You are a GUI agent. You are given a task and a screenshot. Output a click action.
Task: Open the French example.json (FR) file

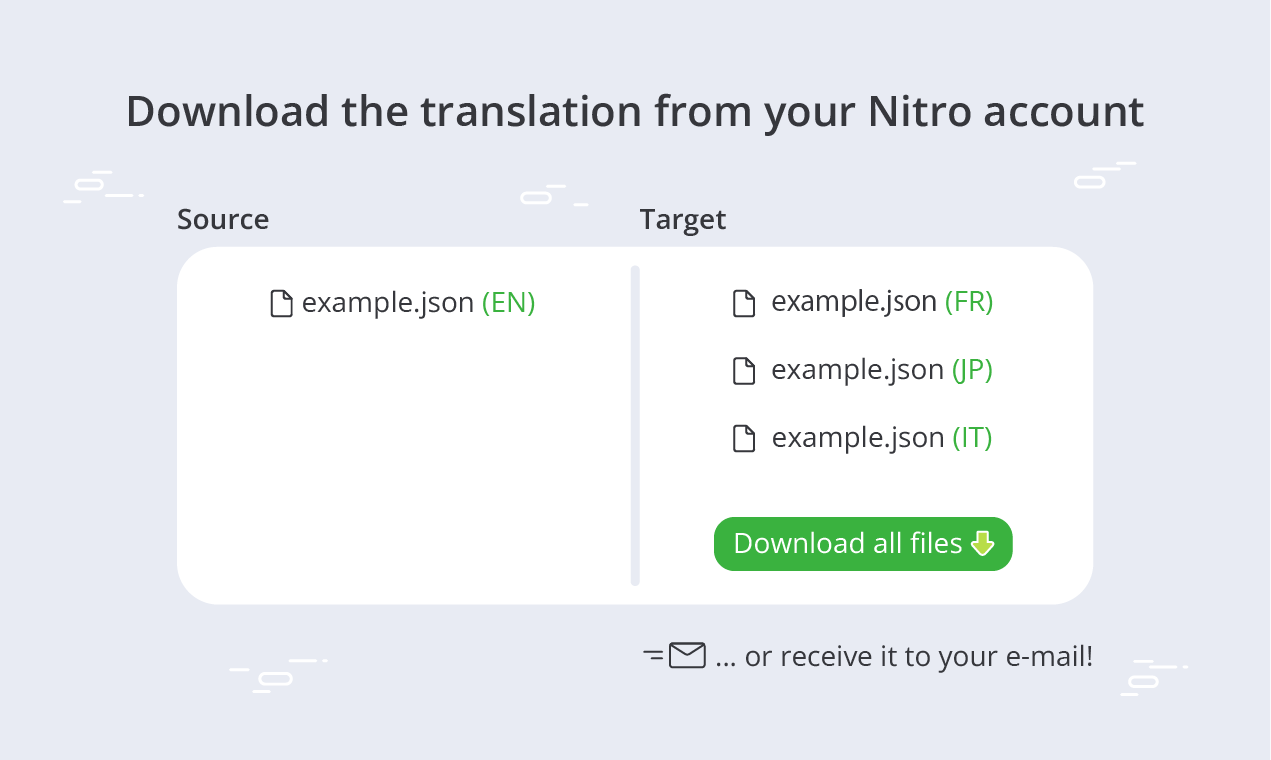863,302
